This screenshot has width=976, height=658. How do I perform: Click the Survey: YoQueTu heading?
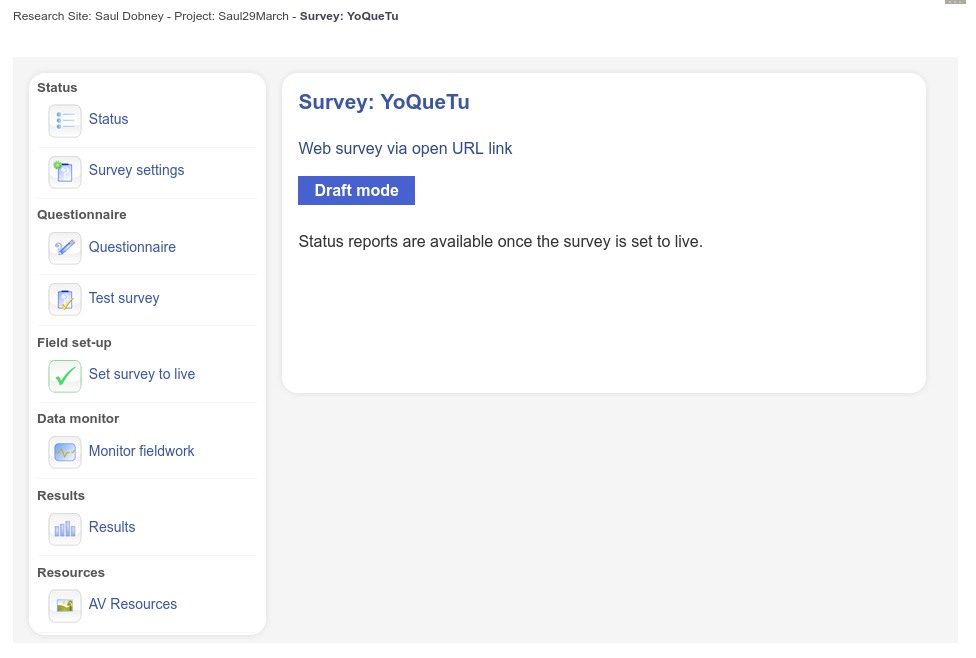(384, 102)
